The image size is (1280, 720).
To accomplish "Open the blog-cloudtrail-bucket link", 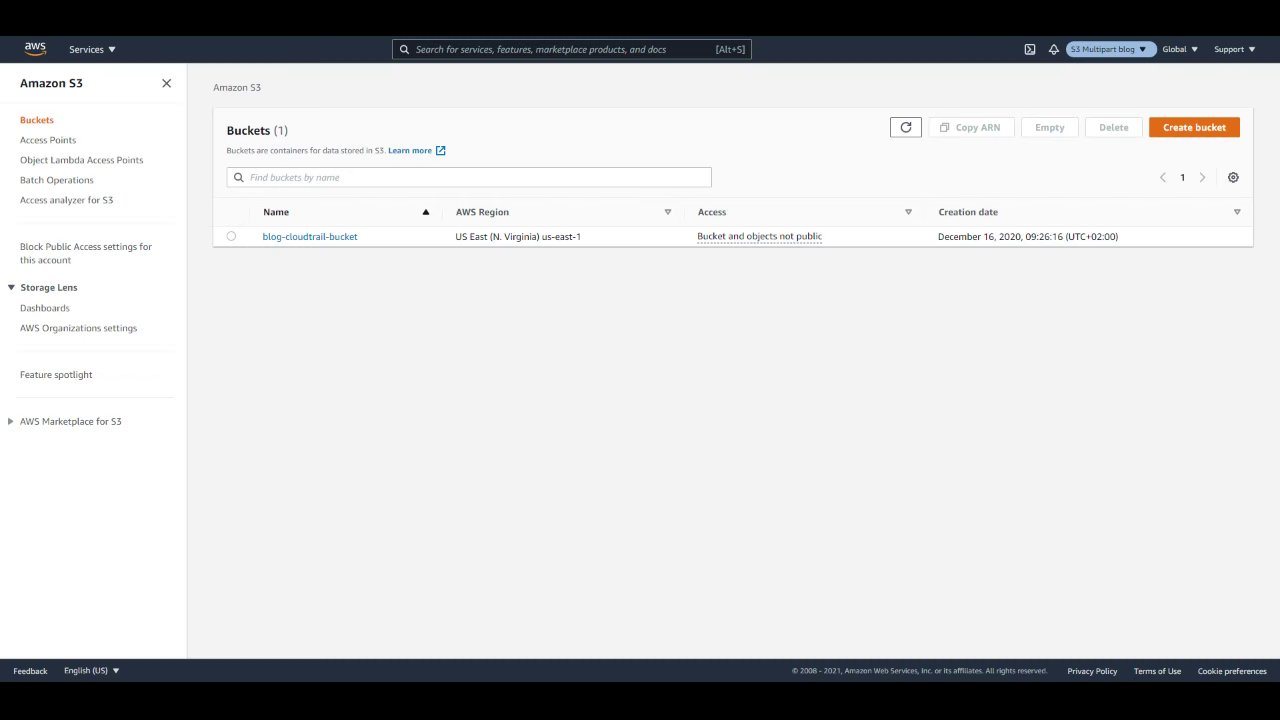I will pos(310,237).
